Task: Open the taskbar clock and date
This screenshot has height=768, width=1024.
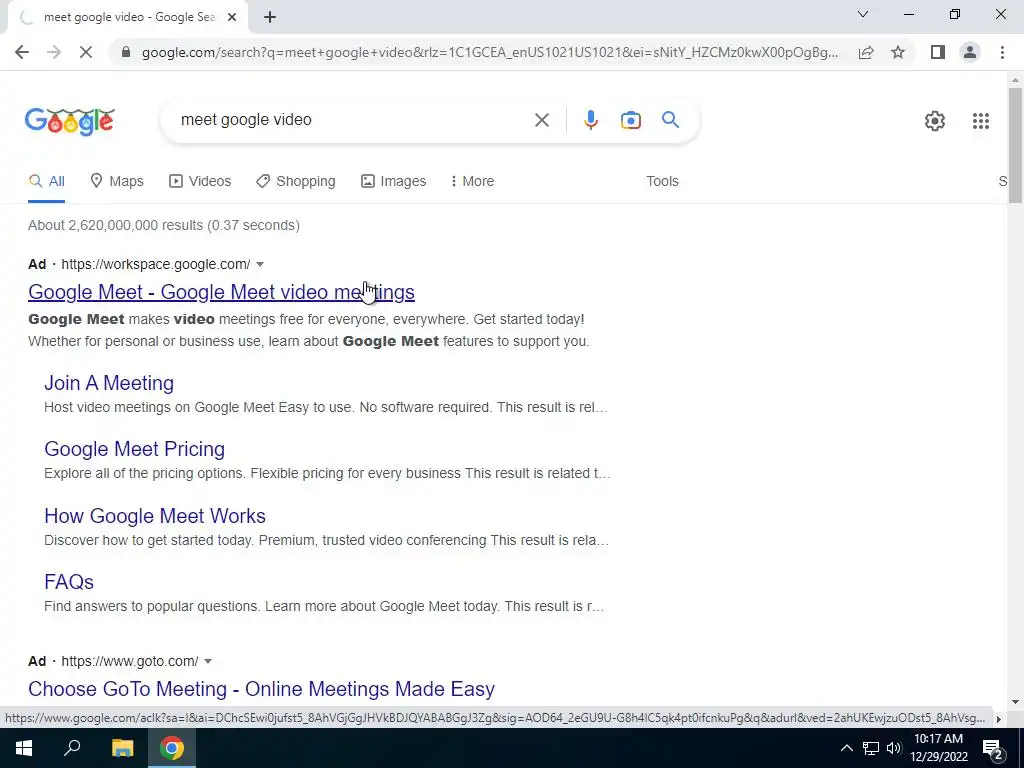Action: point(939,748)
